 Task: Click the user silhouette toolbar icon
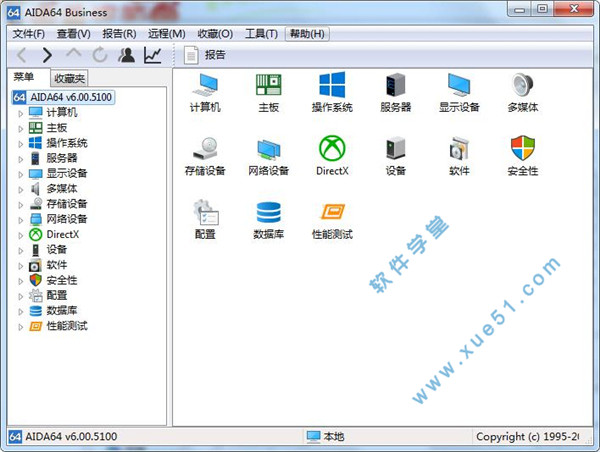coord(126,55)
